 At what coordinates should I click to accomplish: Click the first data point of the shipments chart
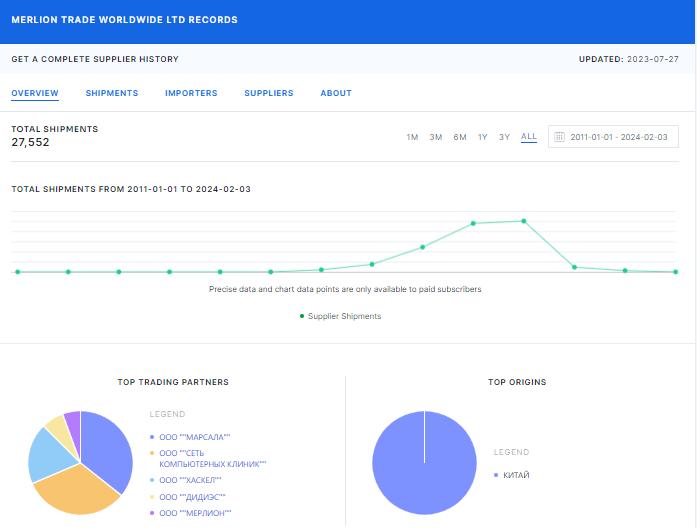18,272
